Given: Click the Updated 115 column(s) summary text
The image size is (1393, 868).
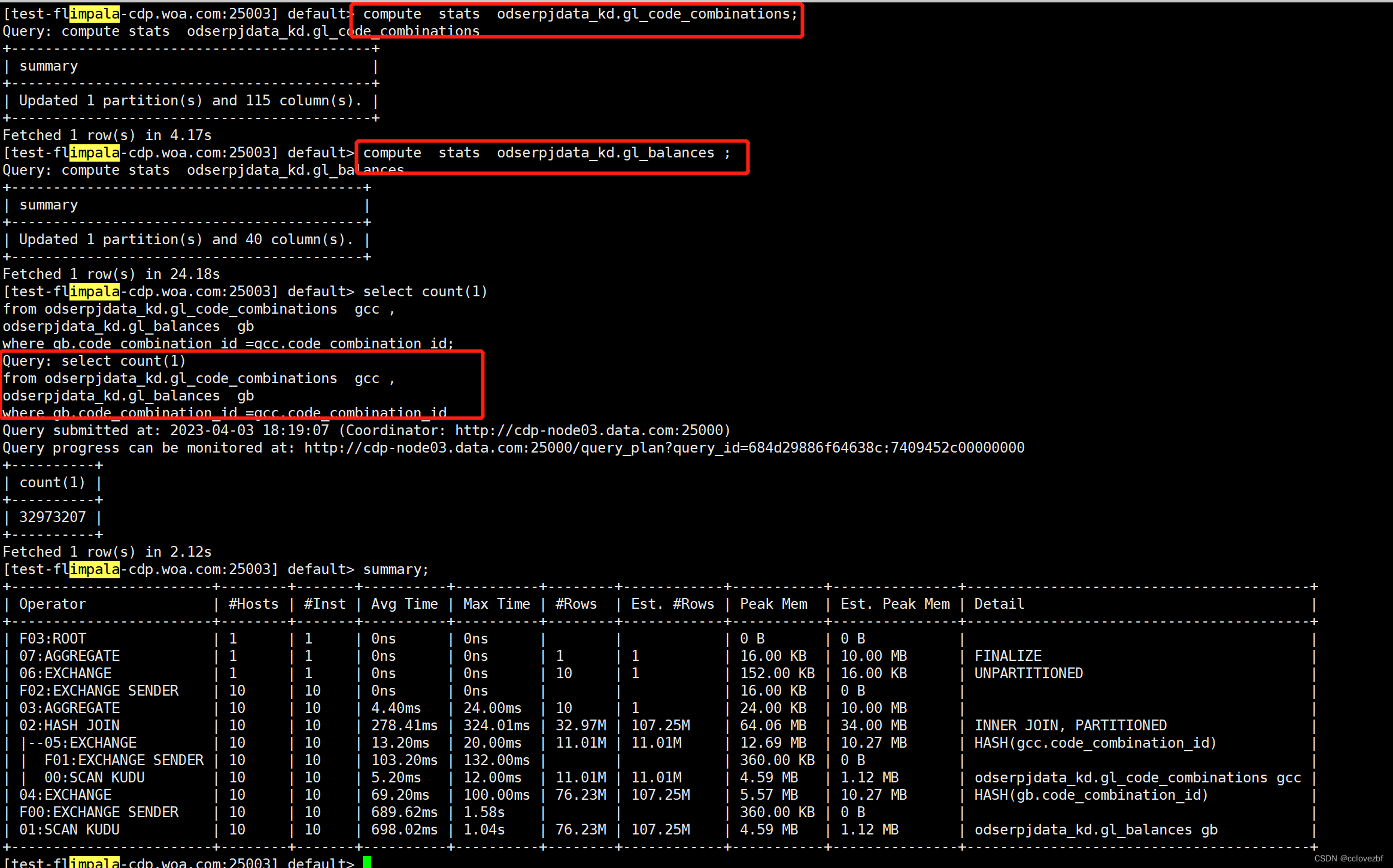Looking at the screenshot, I should coord(190,101).
